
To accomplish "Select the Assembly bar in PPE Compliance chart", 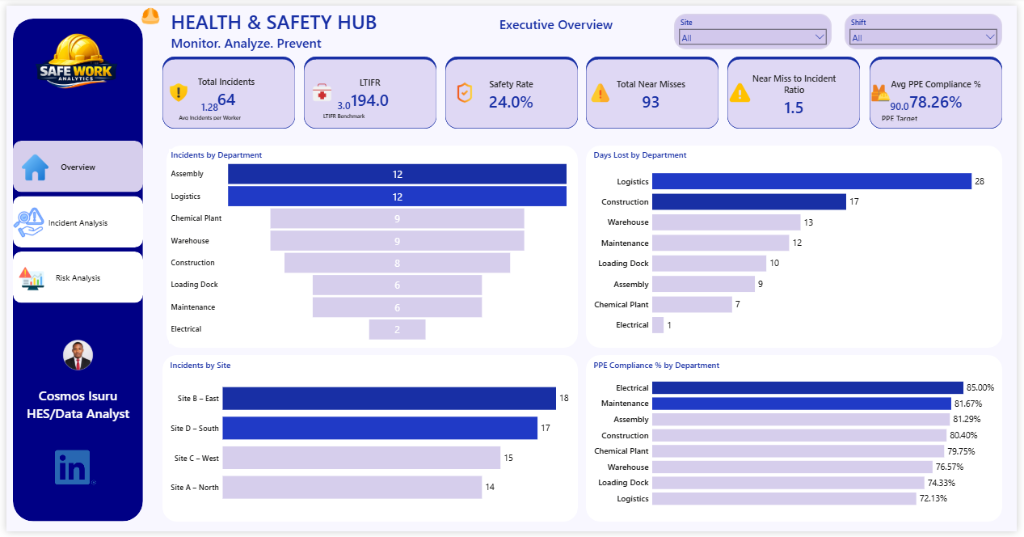I will [x=801, y=419].
